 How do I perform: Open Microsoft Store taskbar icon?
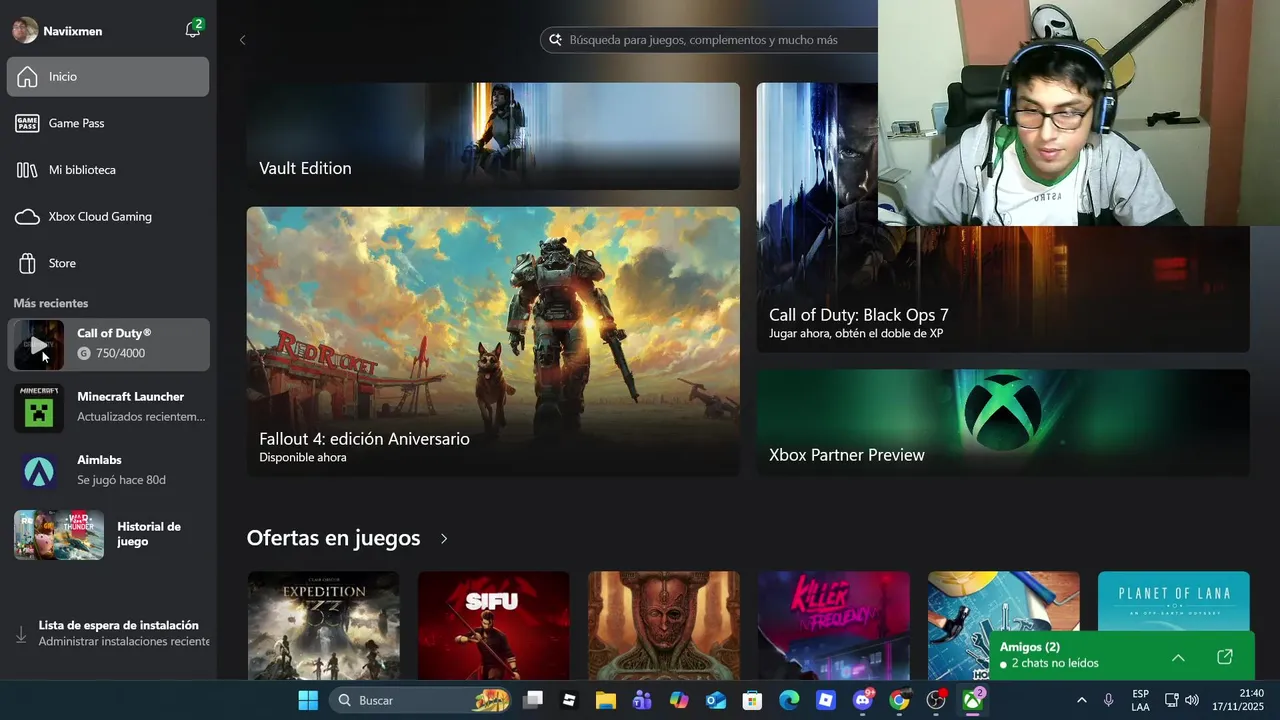click(752, 700)
